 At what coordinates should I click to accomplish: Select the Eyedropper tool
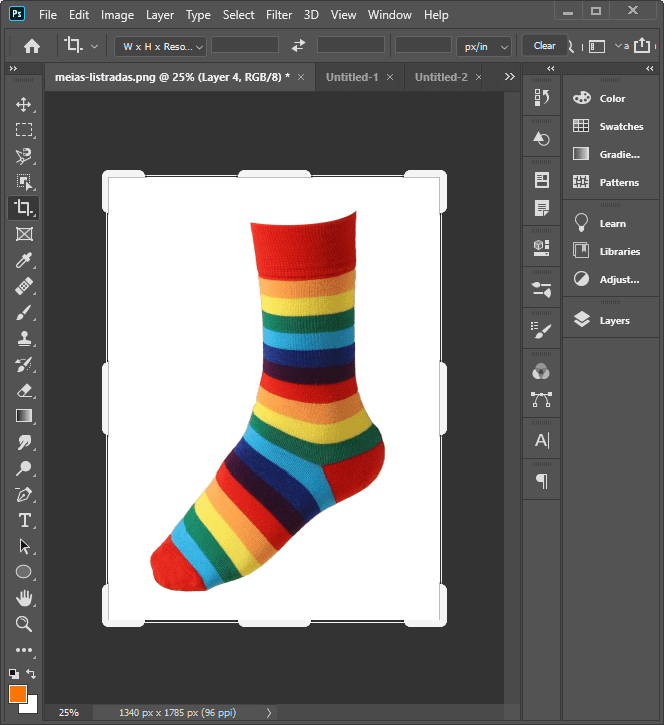[24, 260]
